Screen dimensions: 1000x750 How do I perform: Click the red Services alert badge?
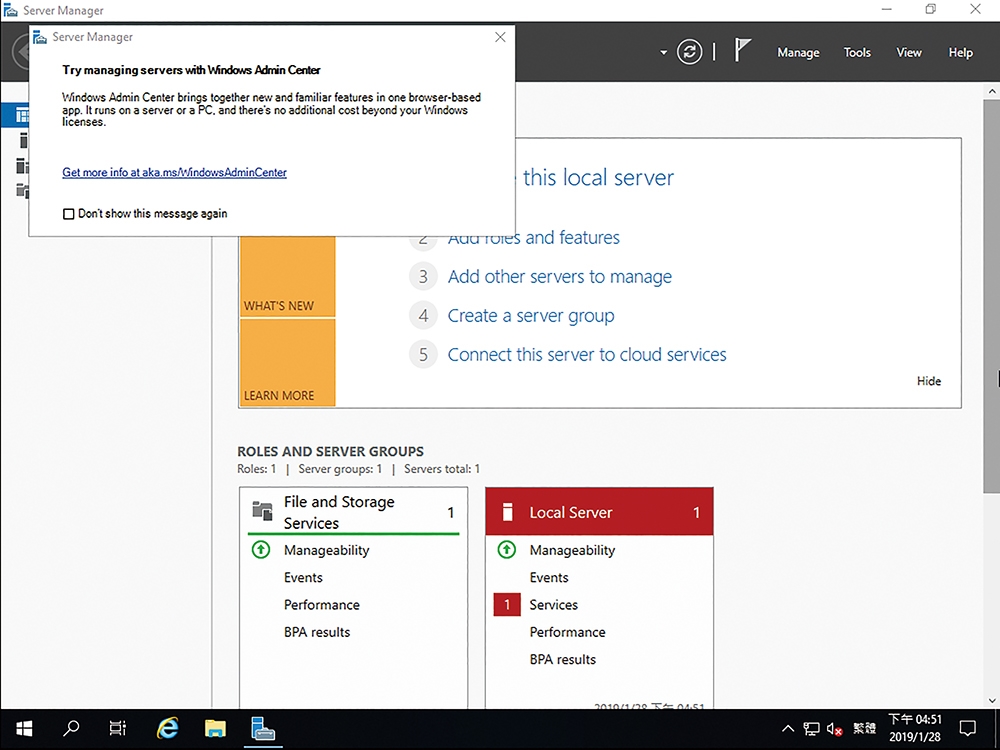[507, 605]
